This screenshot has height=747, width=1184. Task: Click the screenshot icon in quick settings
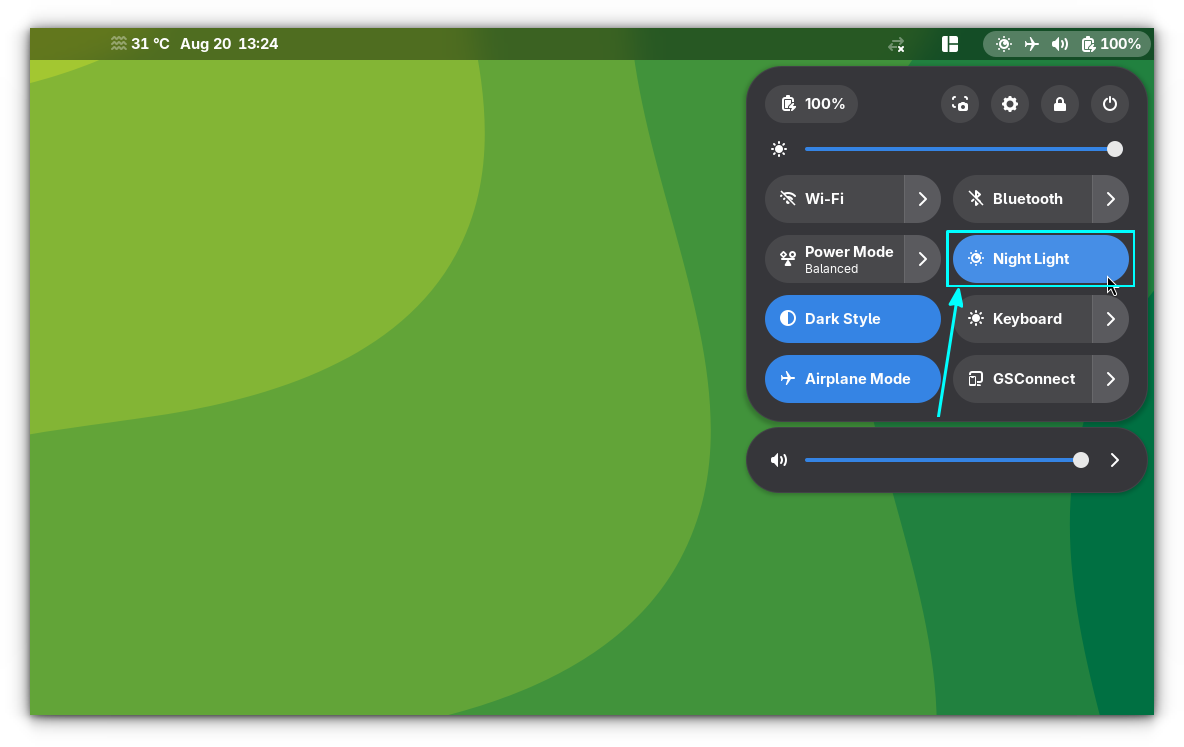coord(960,104)
